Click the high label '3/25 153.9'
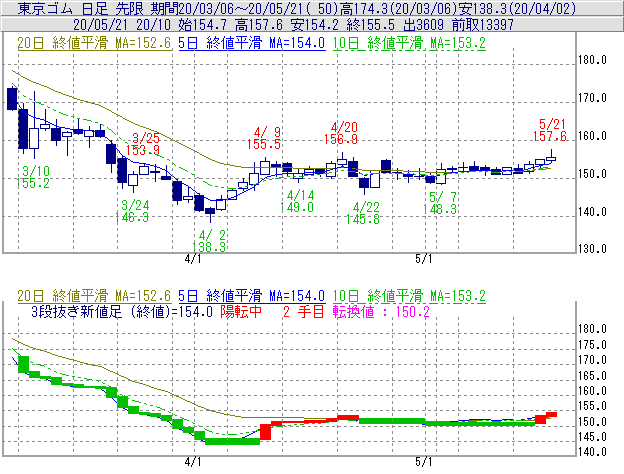The width and height of the screenshot is (624, 474). coord(143,144)
